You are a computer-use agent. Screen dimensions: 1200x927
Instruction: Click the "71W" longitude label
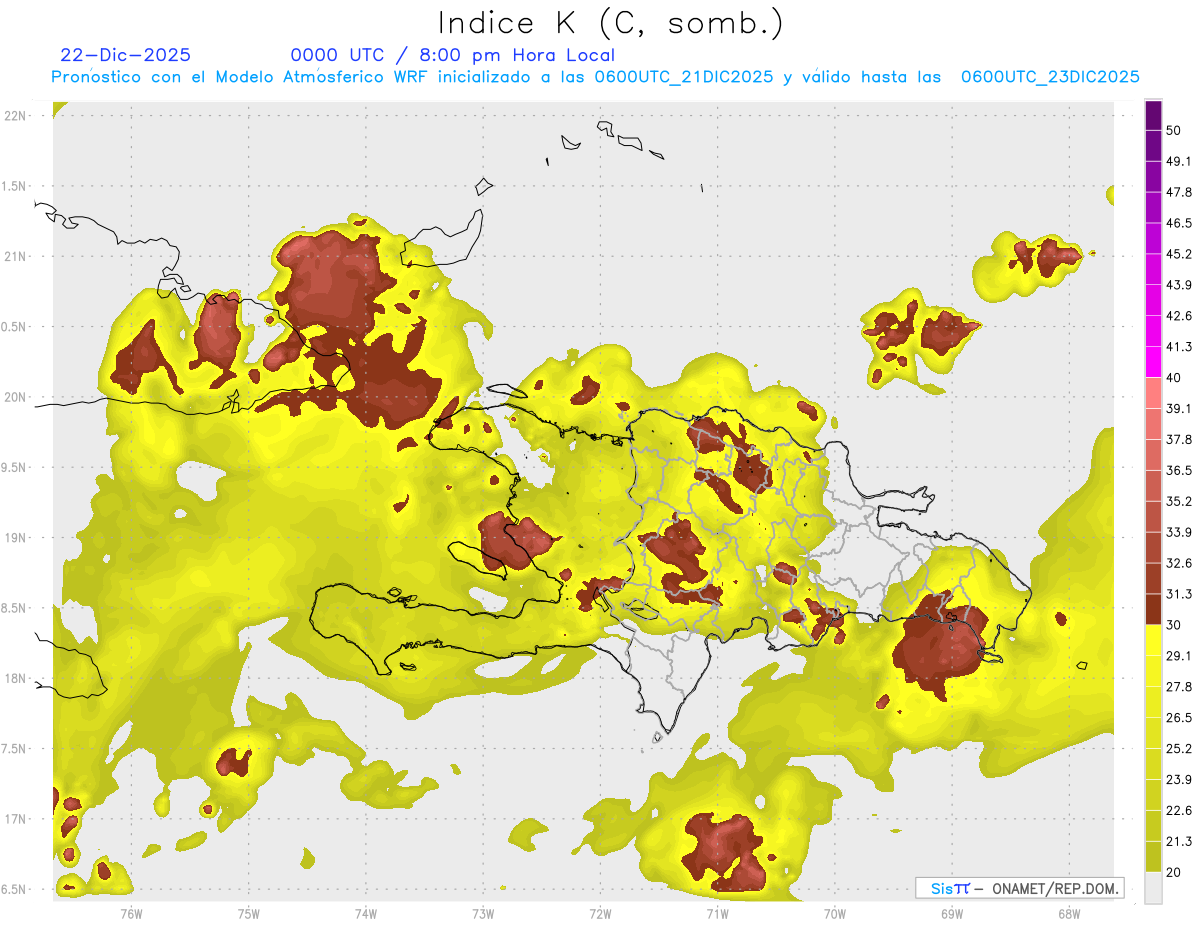[718, 913]
